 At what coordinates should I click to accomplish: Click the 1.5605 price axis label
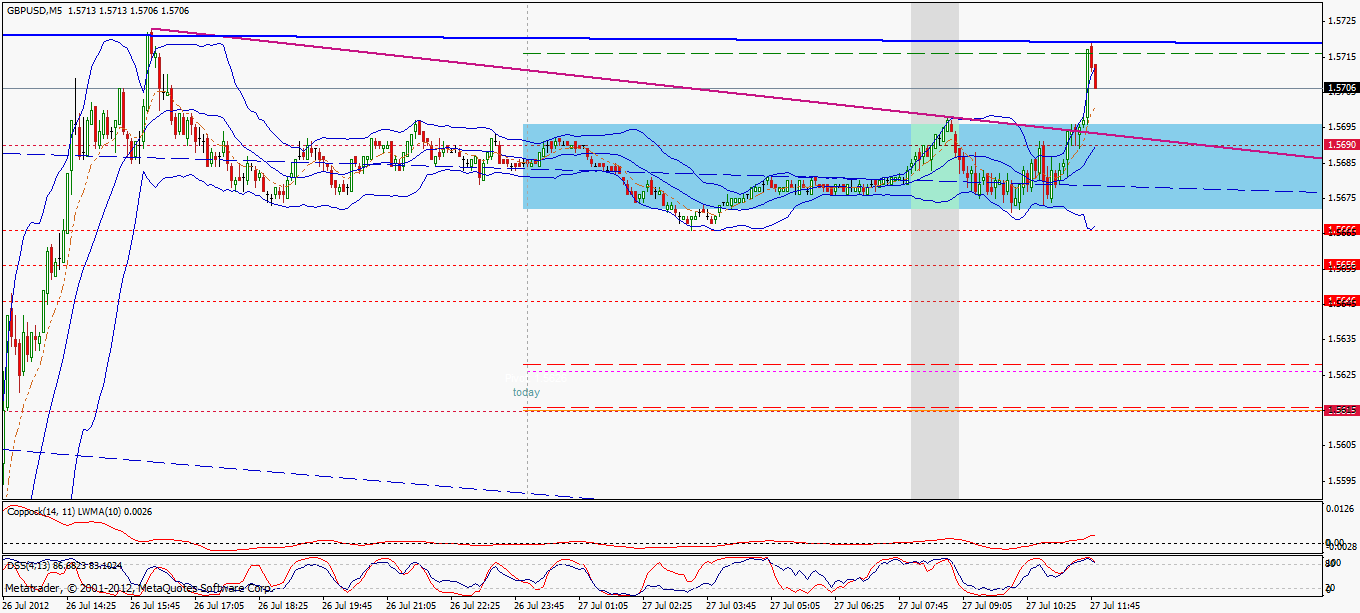(1341, 444)
